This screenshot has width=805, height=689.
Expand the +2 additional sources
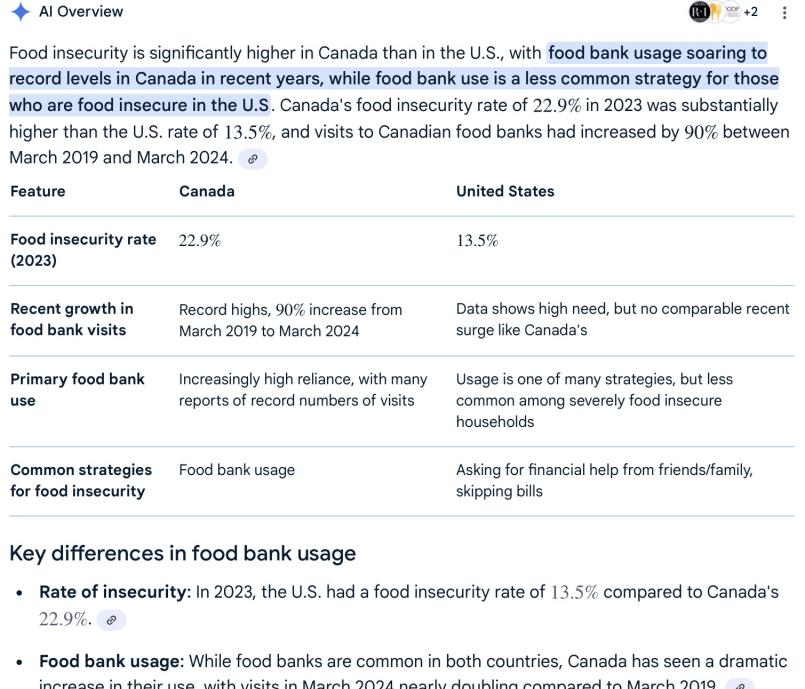(x=750, y=12)
